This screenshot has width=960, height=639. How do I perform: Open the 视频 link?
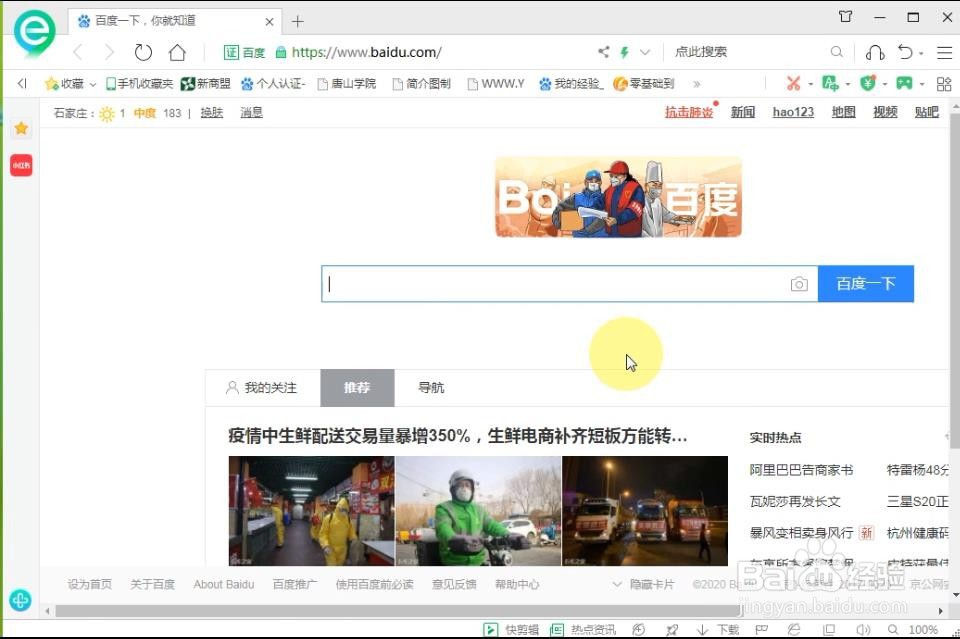coord(885,112)
